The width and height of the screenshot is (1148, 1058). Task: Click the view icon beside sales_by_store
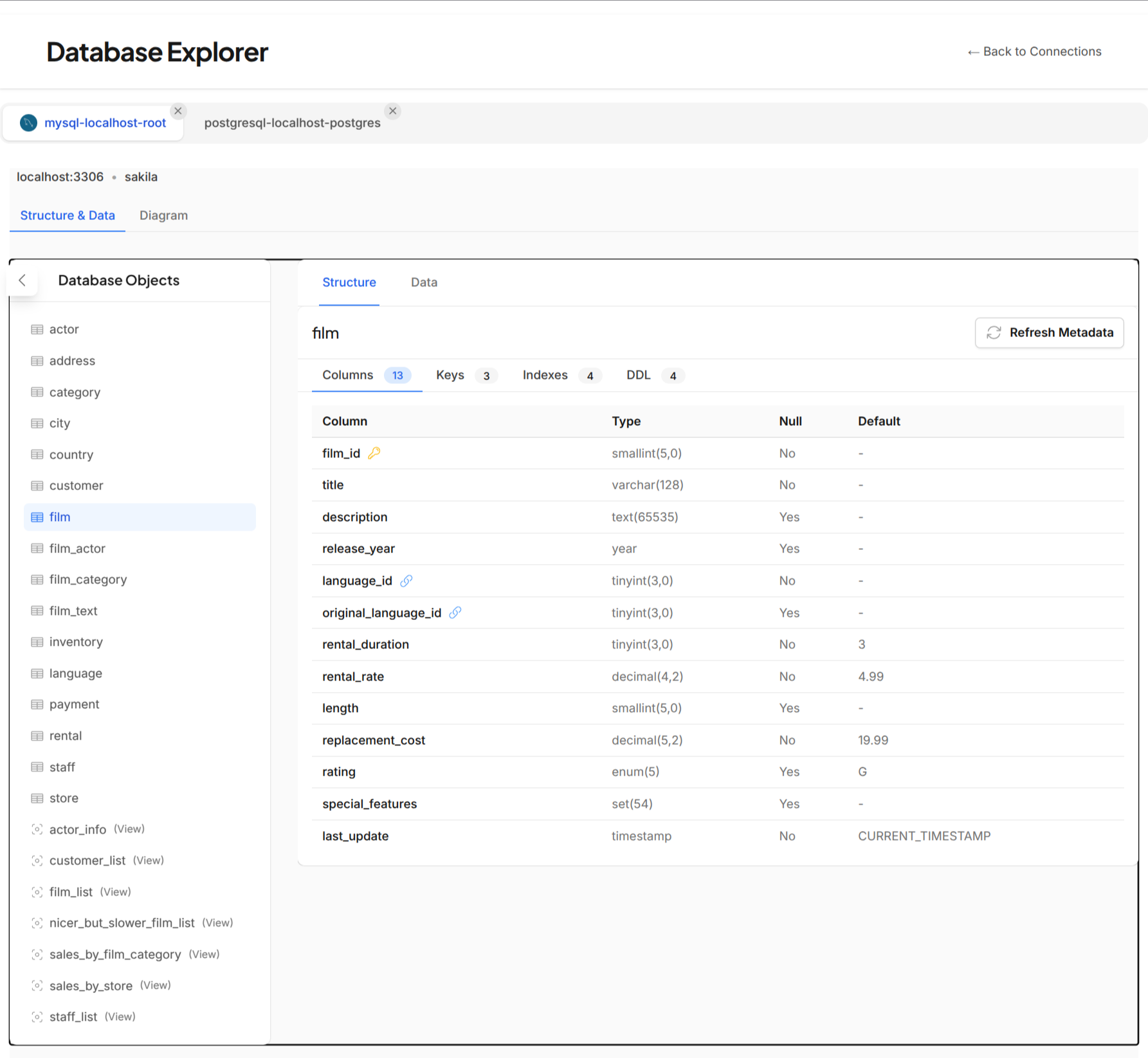click(37, 985)
